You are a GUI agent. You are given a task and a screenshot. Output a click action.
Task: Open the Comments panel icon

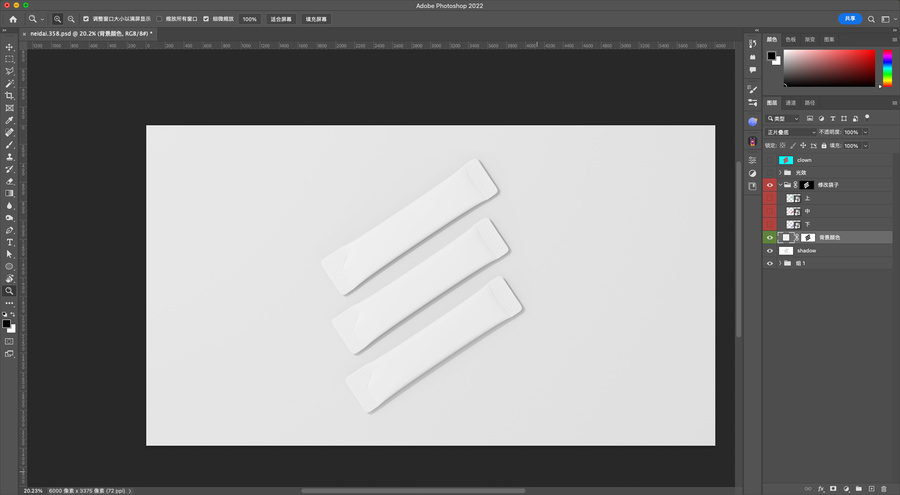pyautogui.click(x=752, y=70)
